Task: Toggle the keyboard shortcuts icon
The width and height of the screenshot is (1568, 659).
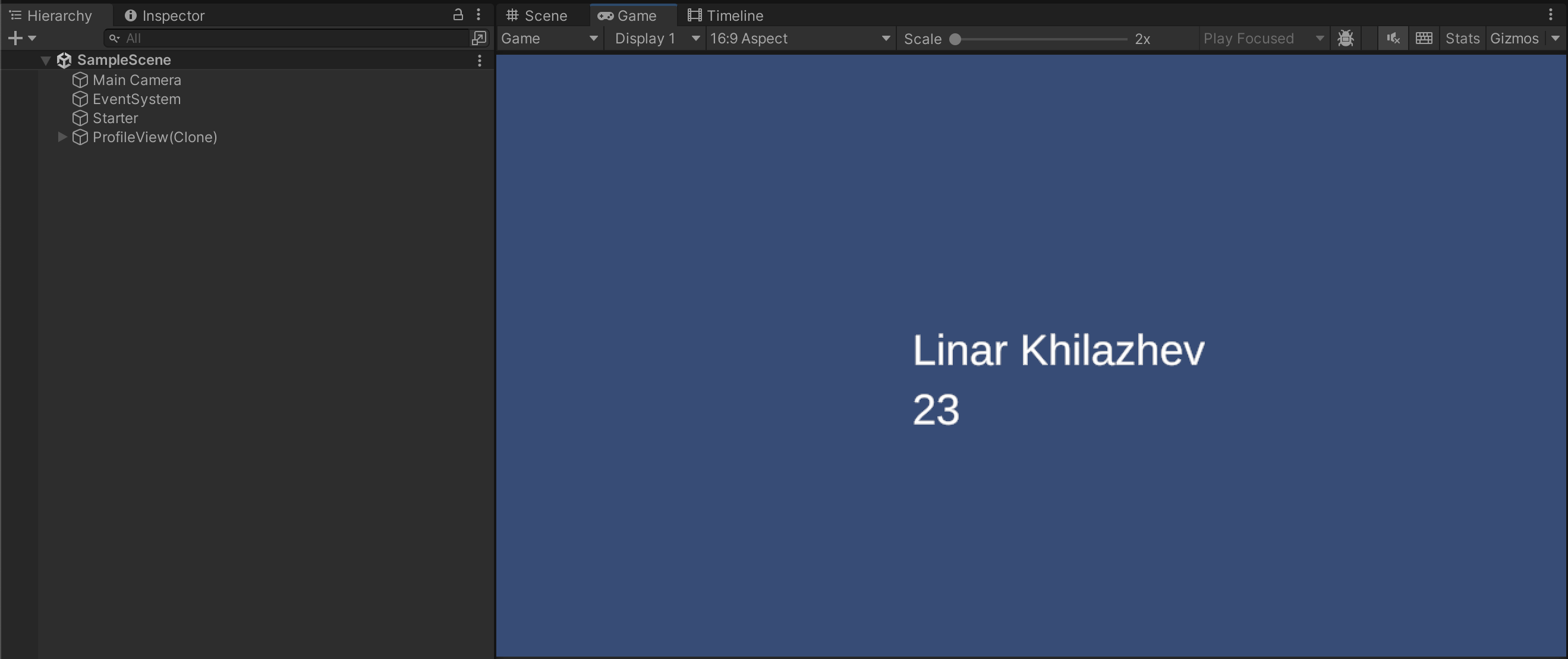Action: pyautogui.click(x=1424, y=39)
